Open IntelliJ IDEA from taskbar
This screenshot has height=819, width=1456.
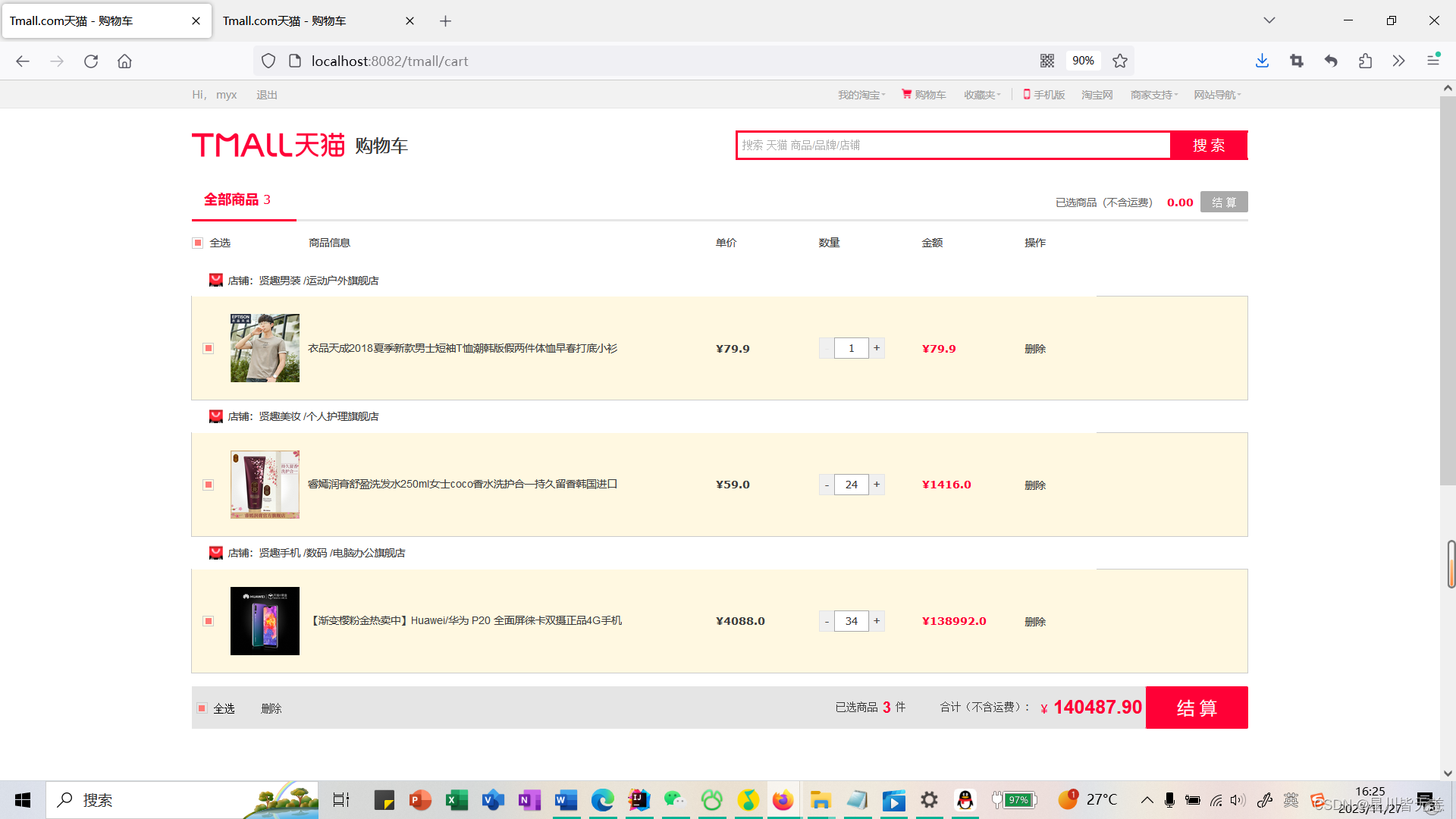pyautogui.click(x=639, y=800)
